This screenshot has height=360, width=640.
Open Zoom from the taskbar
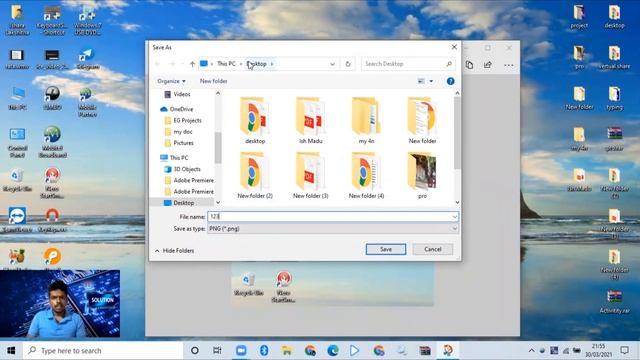click(x=241, y=351)
